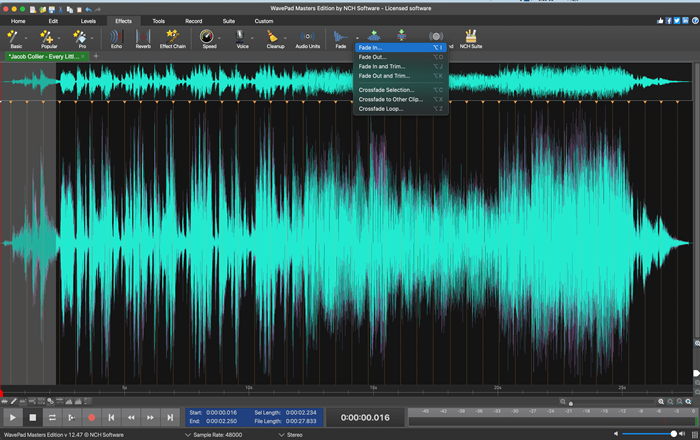Open the Voice effects microphone

coord(241,38)
